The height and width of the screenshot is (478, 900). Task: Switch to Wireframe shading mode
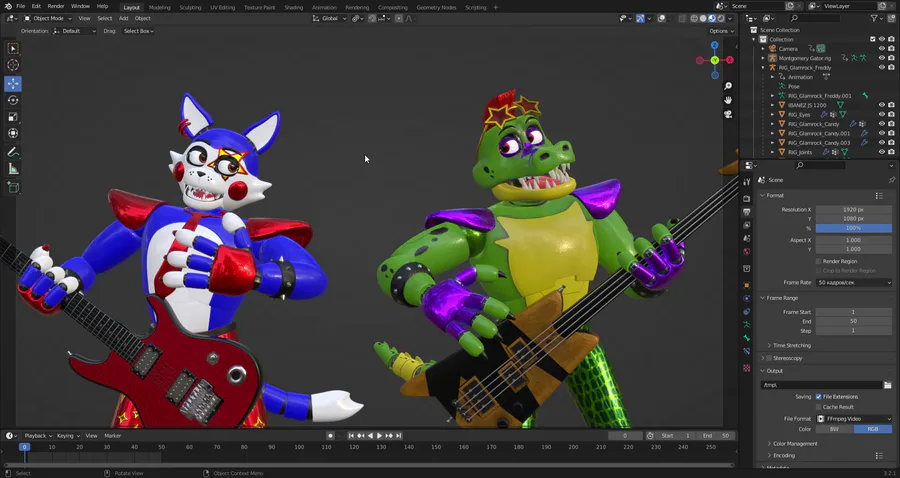coord(694,18)
